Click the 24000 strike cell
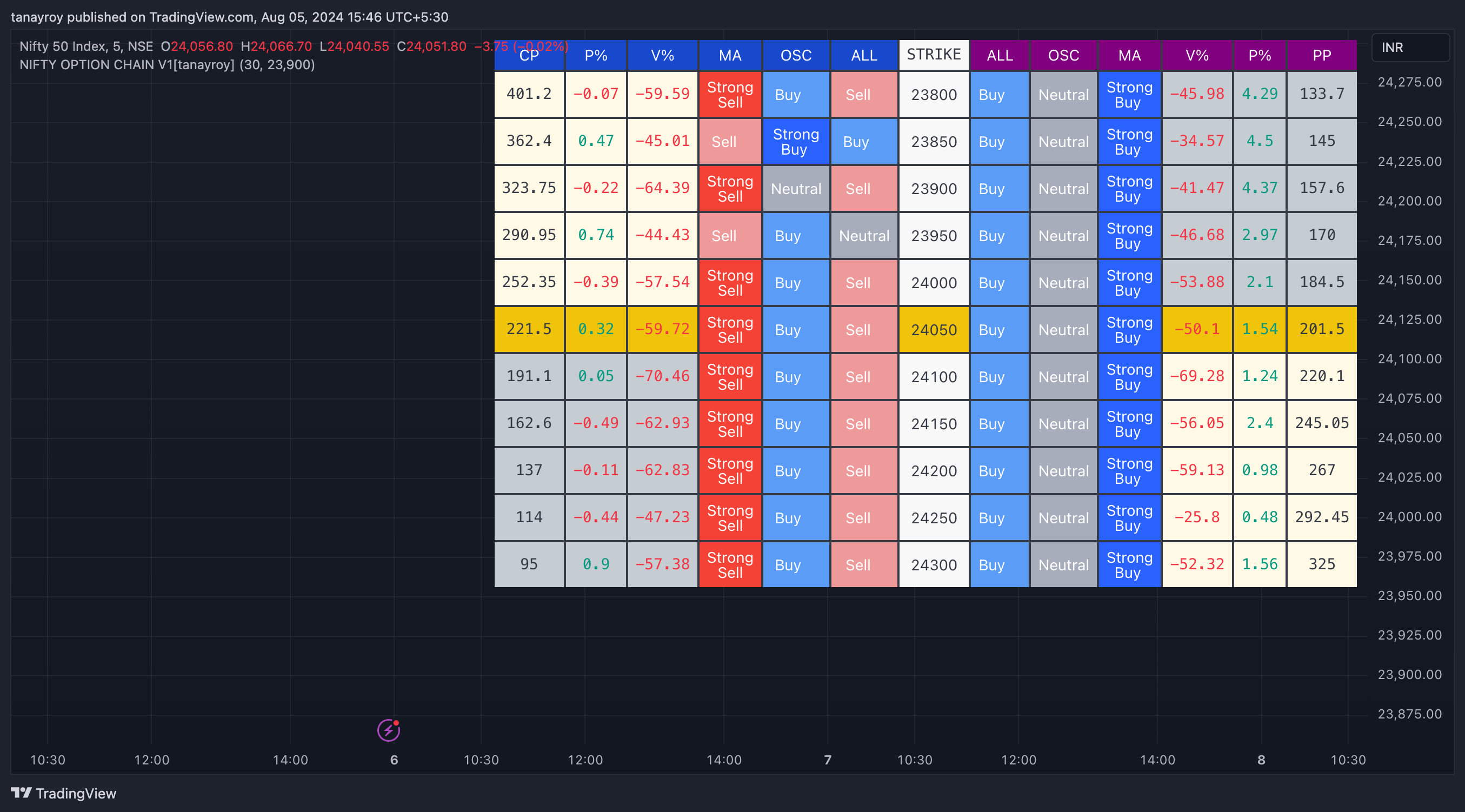The image size is (1465, 812). tap(934, 283)
